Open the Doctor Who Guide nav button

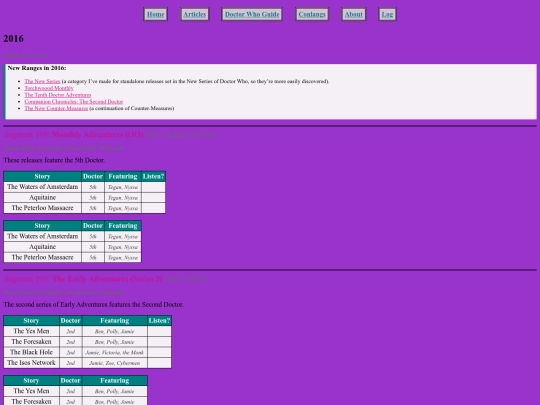(252, 14)
